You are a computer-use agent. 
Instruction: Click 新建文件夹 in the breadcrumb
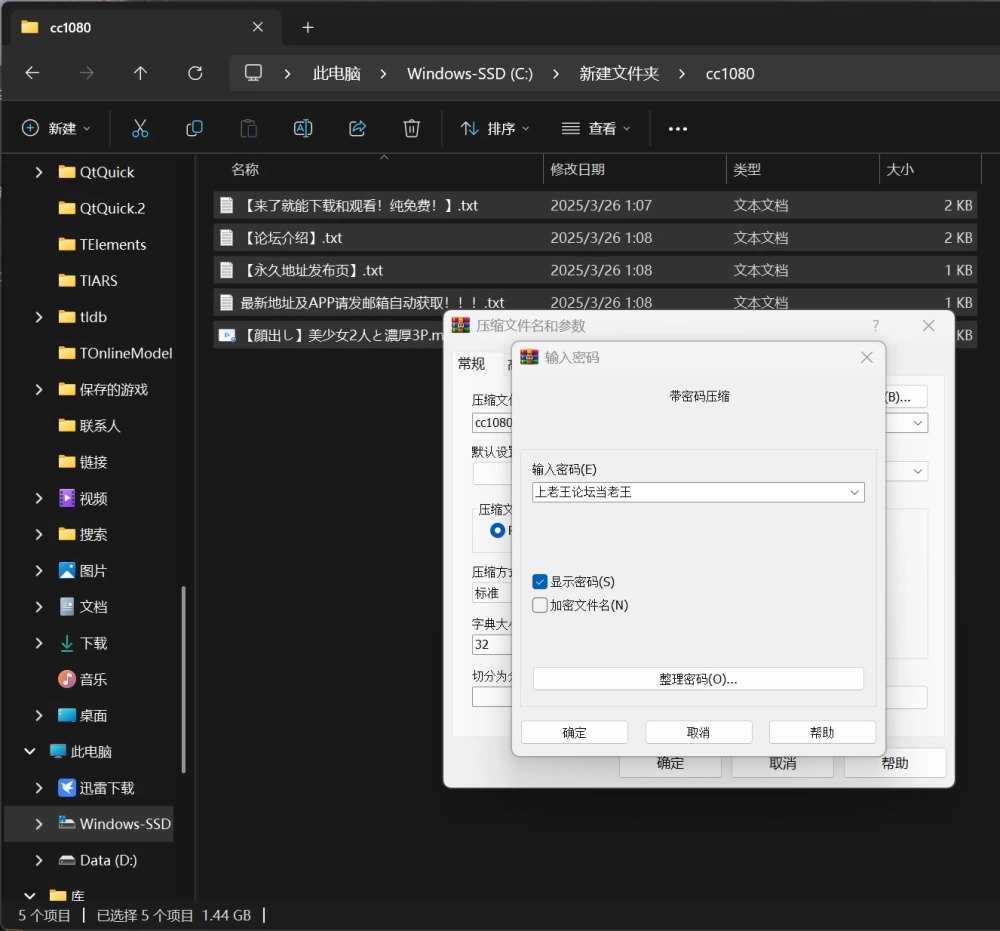(619, 73)
